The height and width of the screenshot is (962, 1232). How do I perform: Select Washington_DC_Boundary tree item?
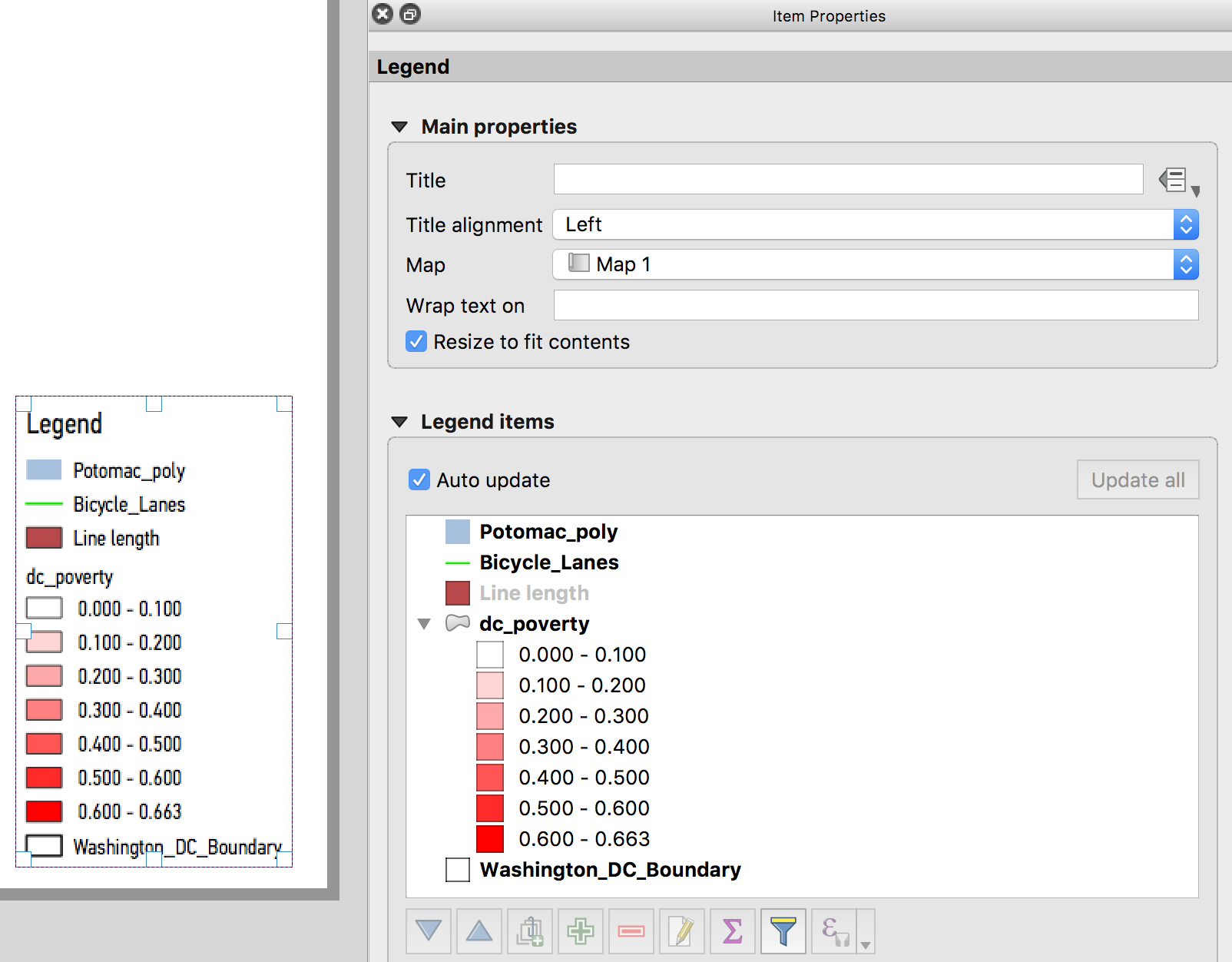click(x=611, y=870)
